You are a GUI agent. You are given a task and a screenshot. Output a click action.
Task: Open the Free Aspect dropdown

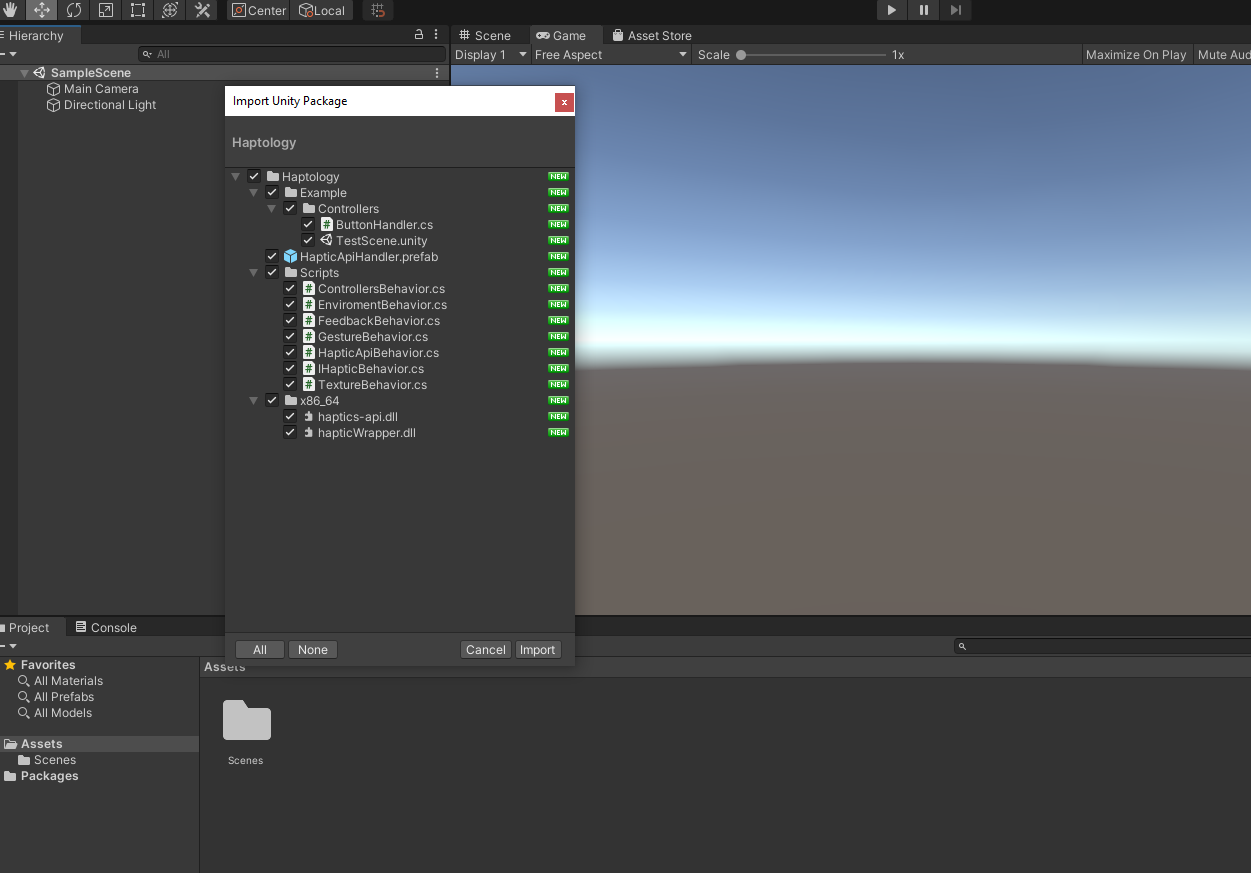point(611,55)
